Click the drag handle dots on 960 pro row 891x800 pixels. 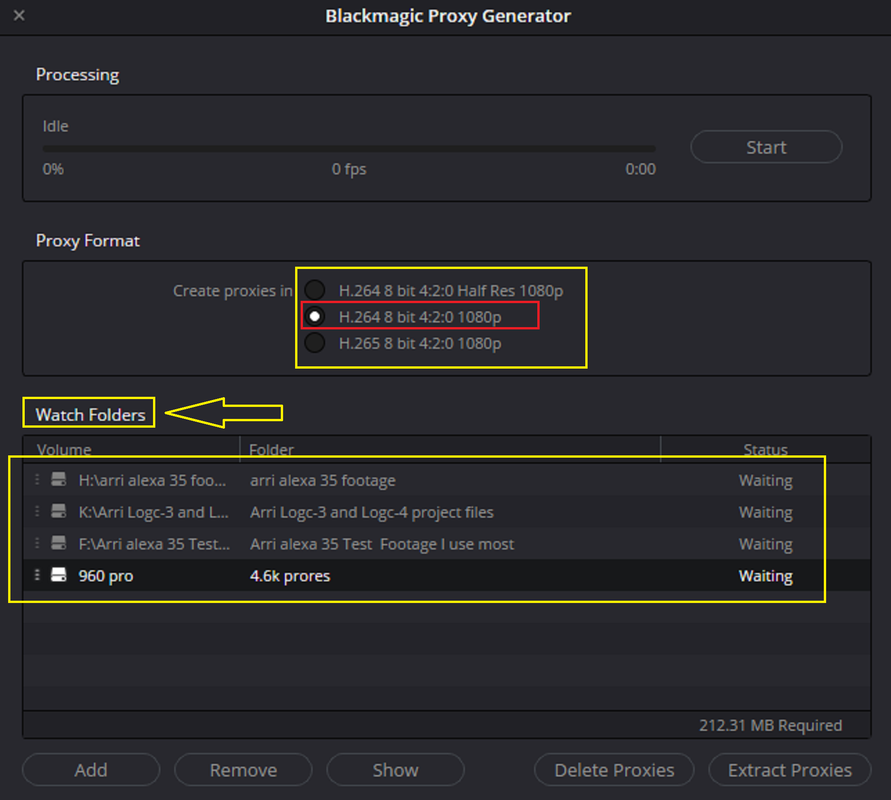tap(37, 575)
